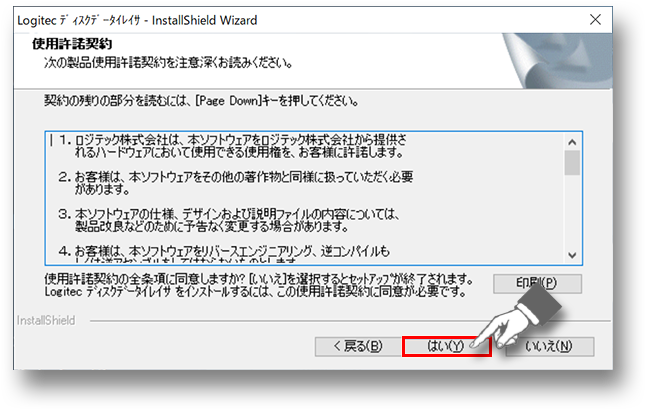647x411 pixels.
Task: Click the いいえ(N) button to decline
Action: click(550, 346)
